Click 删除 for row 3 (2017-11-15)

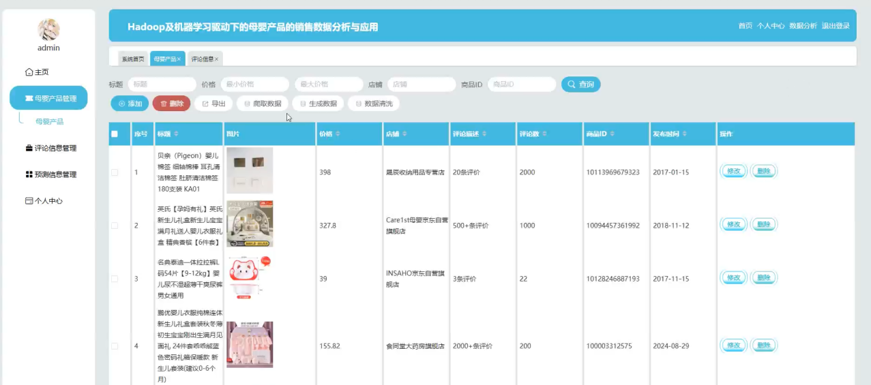click(x=764, y=278)
